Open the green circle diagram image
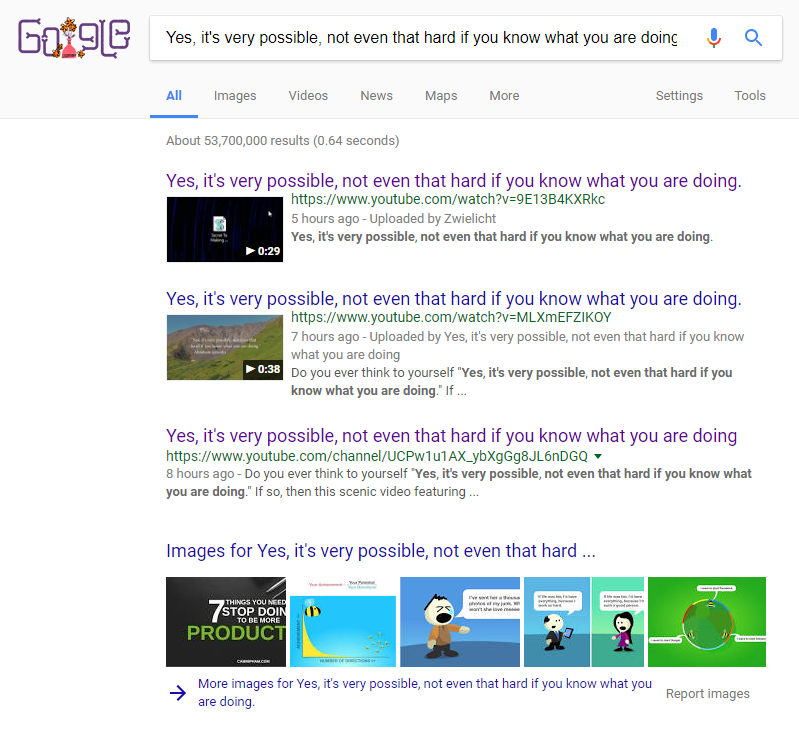 point(707,622)
